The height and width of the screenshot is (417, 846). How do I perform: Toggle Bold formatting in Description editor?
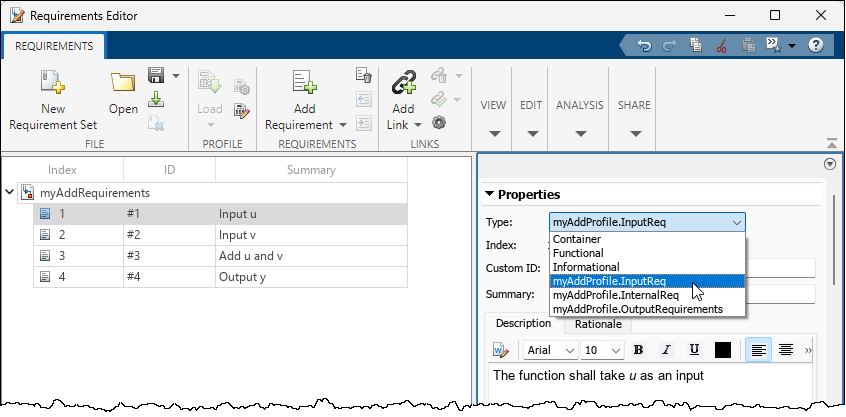coord(639,350)
